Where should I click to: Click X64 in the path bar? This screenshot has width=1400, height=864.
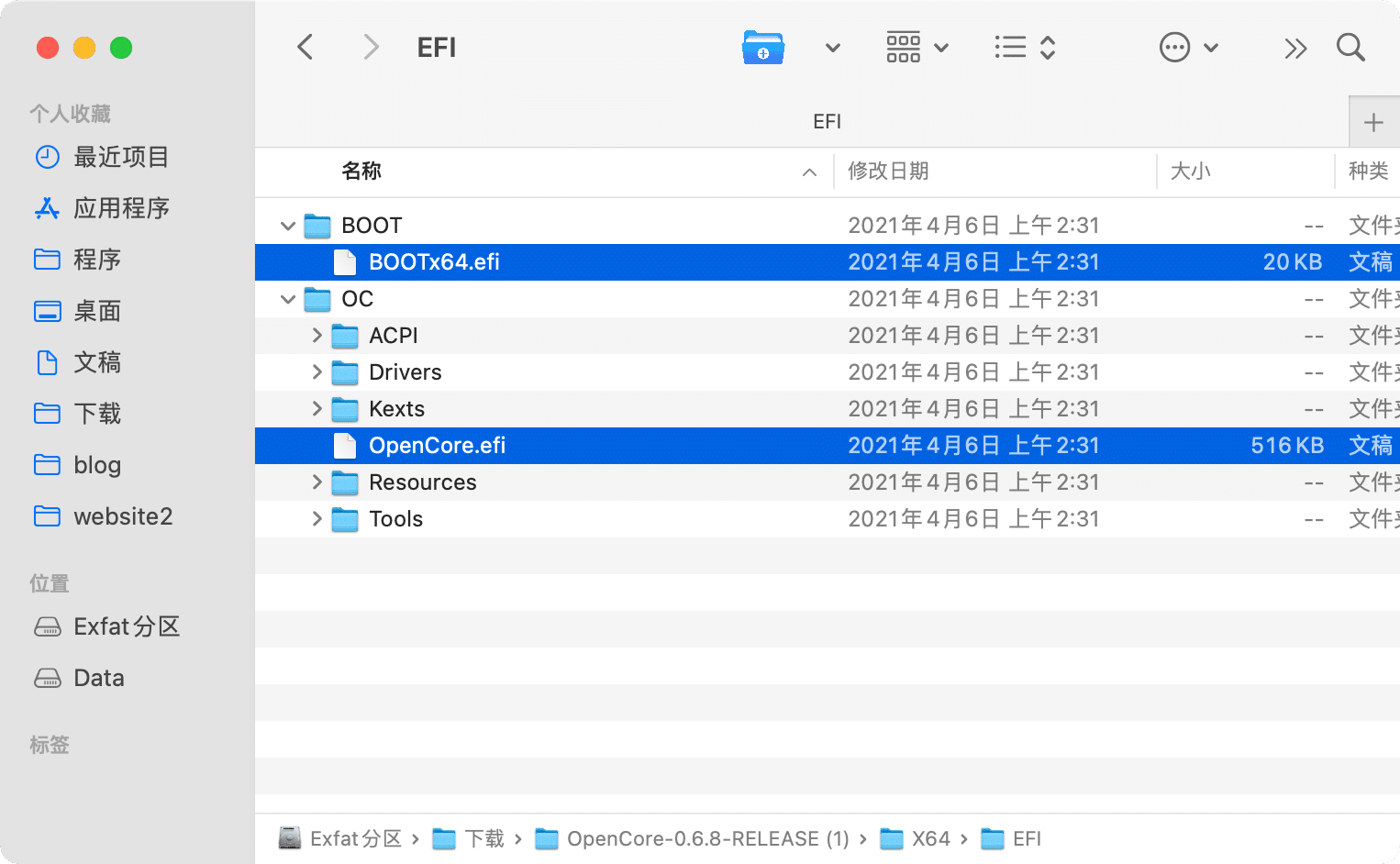click(x=916, y=838)
